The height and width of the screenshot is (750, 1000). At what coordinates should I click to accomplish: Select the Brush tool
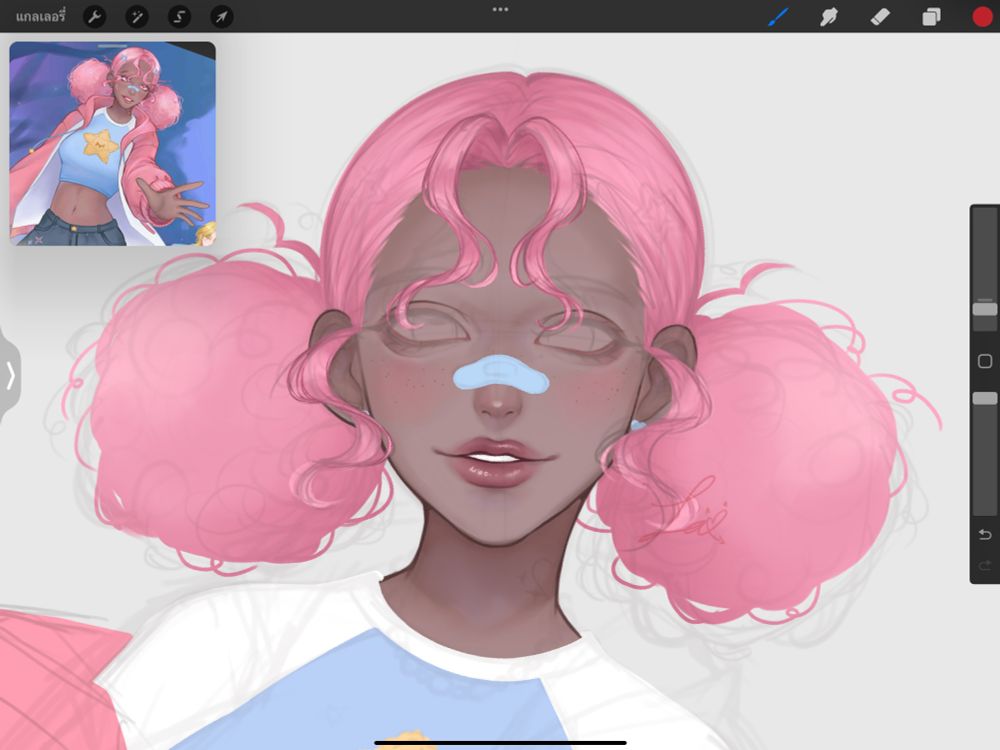(778, 17)
